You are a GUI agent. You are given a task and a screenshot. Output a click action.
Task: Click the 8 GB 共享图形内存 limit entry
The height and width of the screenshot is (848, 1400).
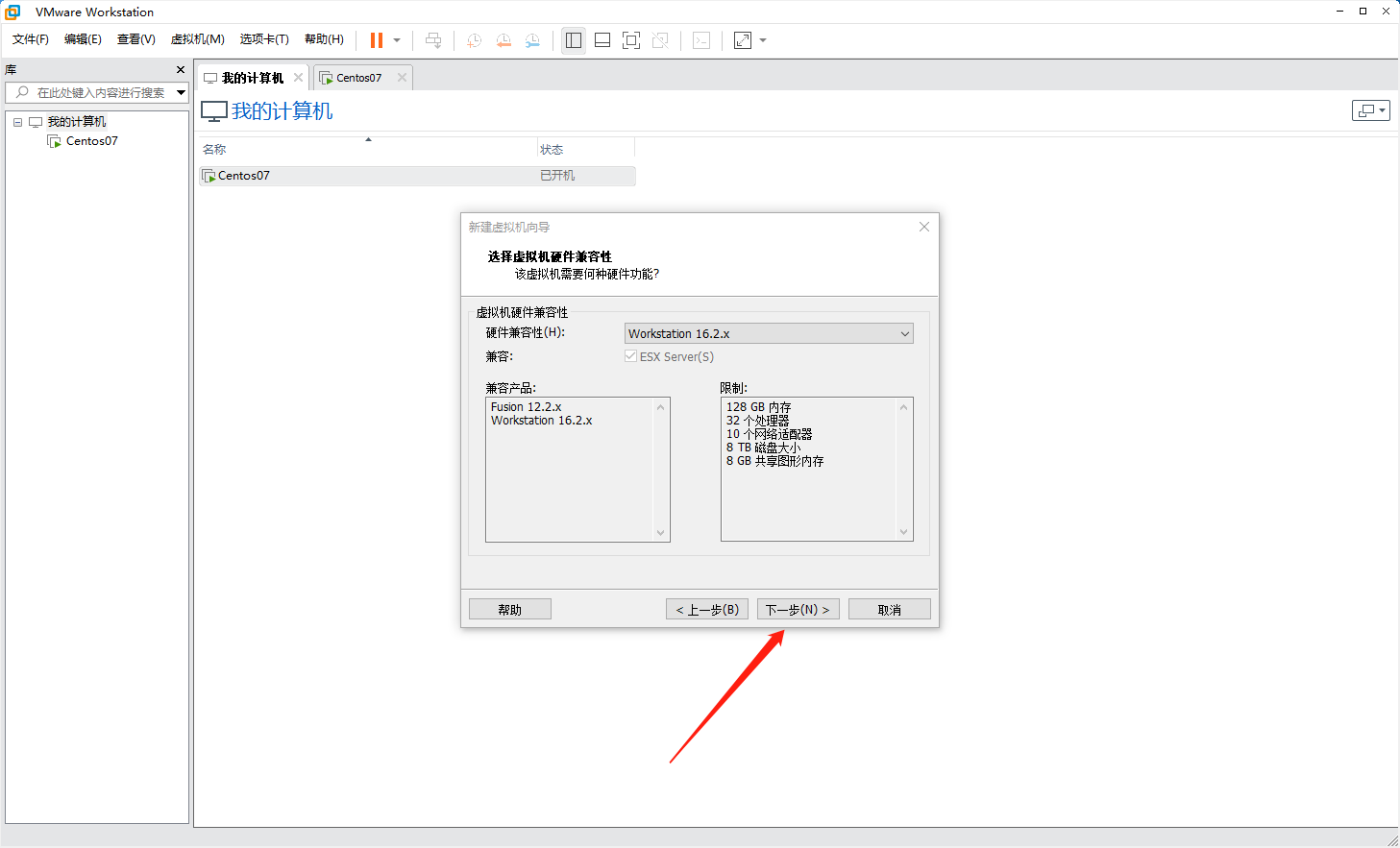point(774,461)
